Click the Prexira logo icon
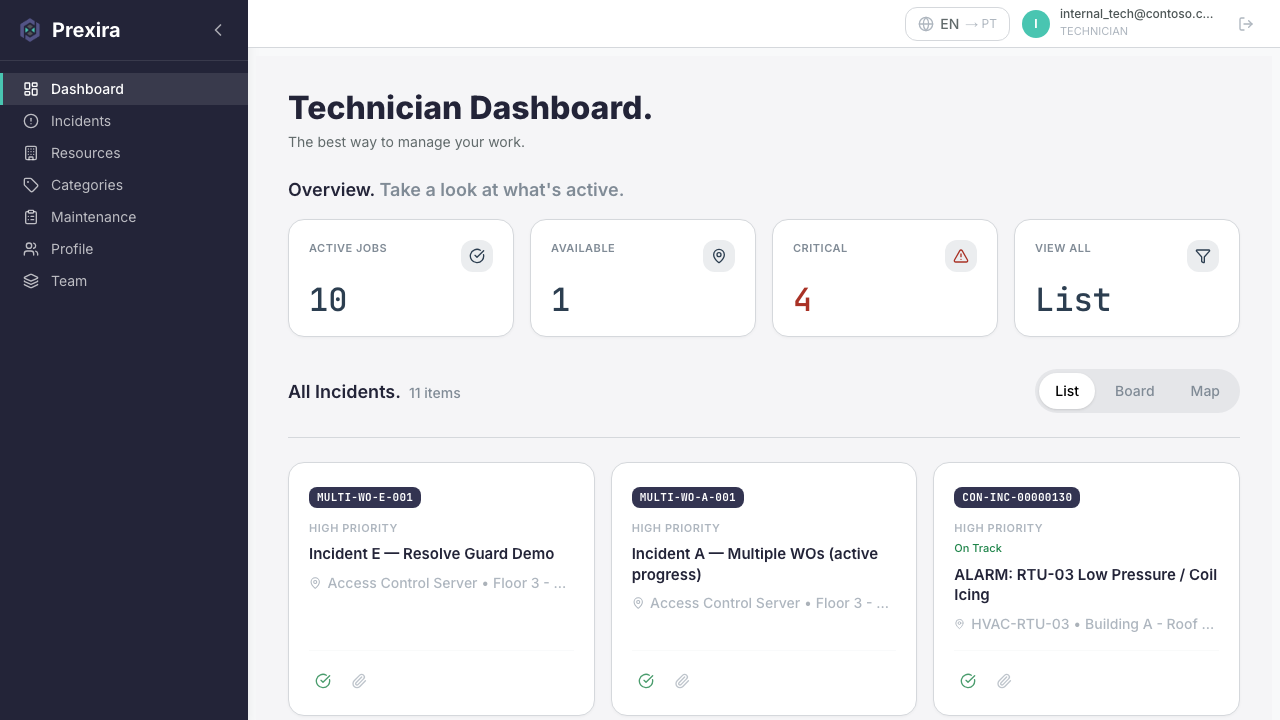The image size is (1280, 720). point(30,30)
